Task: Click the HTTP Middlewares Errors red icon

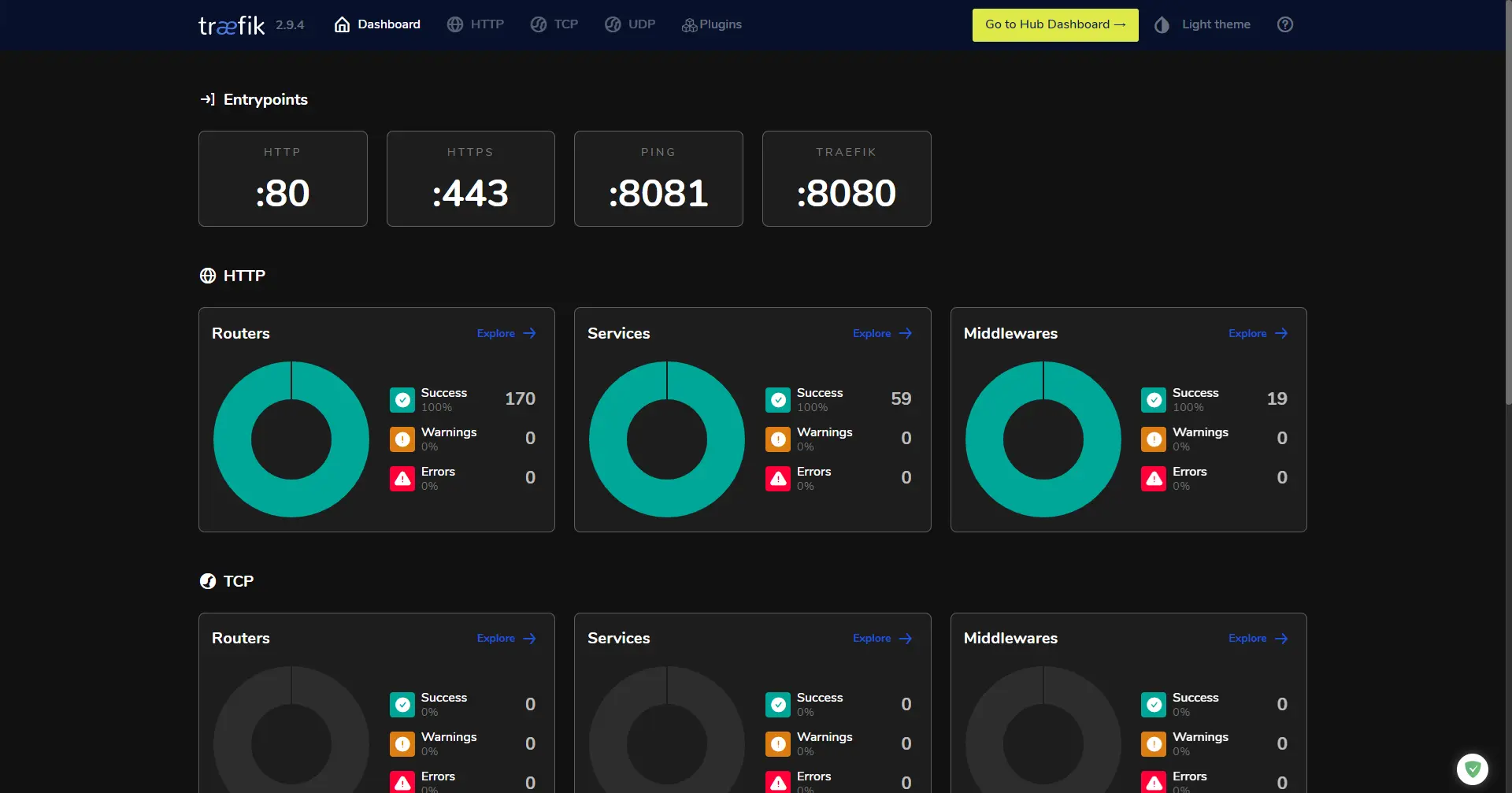Action: tap(1154, 479)
